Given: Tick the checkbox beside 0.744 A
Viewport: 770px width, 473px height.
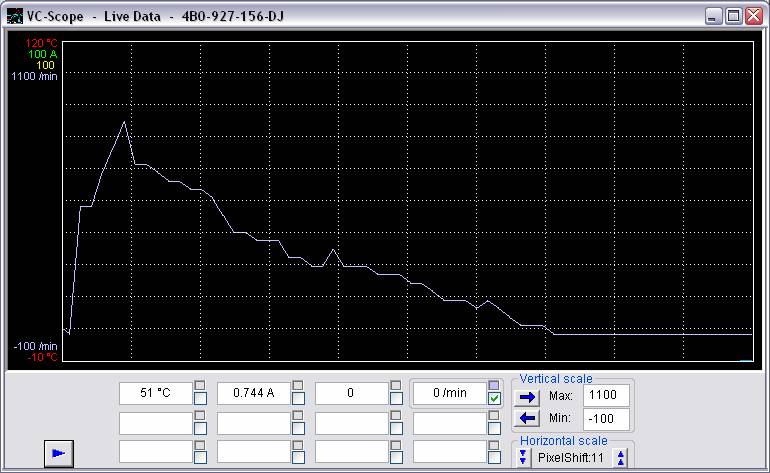Looking at the screenshot, I should pos(299,399).
